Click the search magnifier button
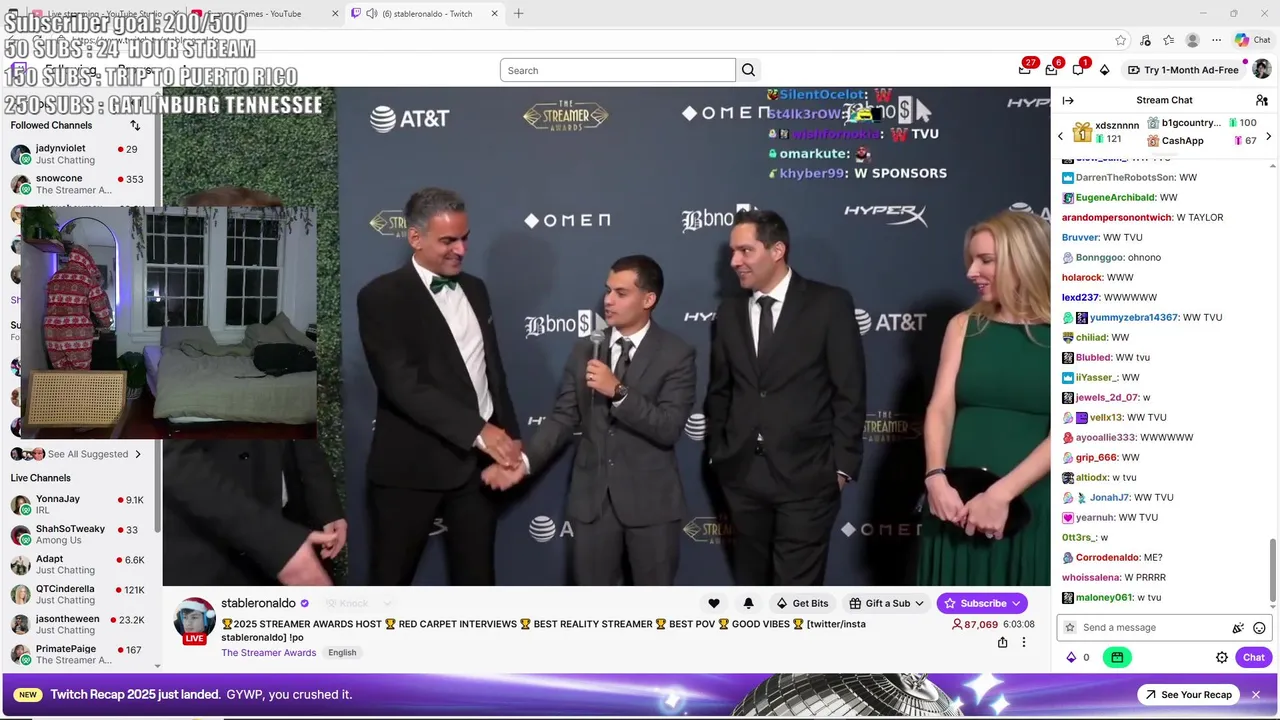This screenshot has width=1280, height=720. pos(748,70)
